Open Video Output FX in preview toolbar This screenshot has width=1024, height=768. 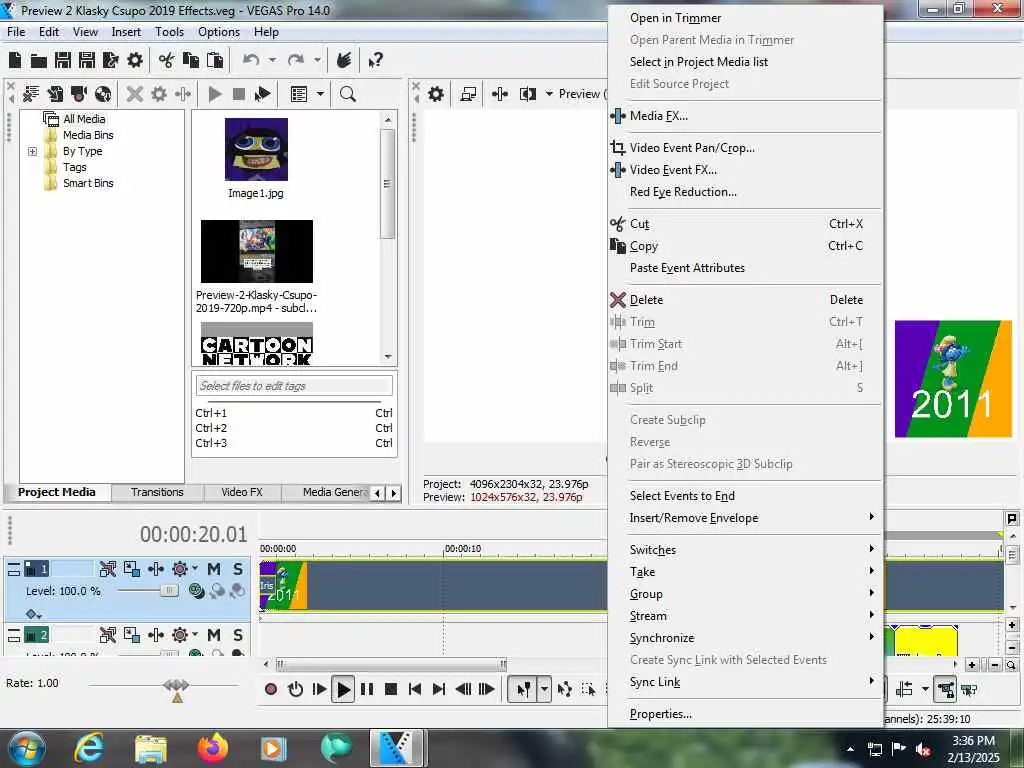click(500, 94)
